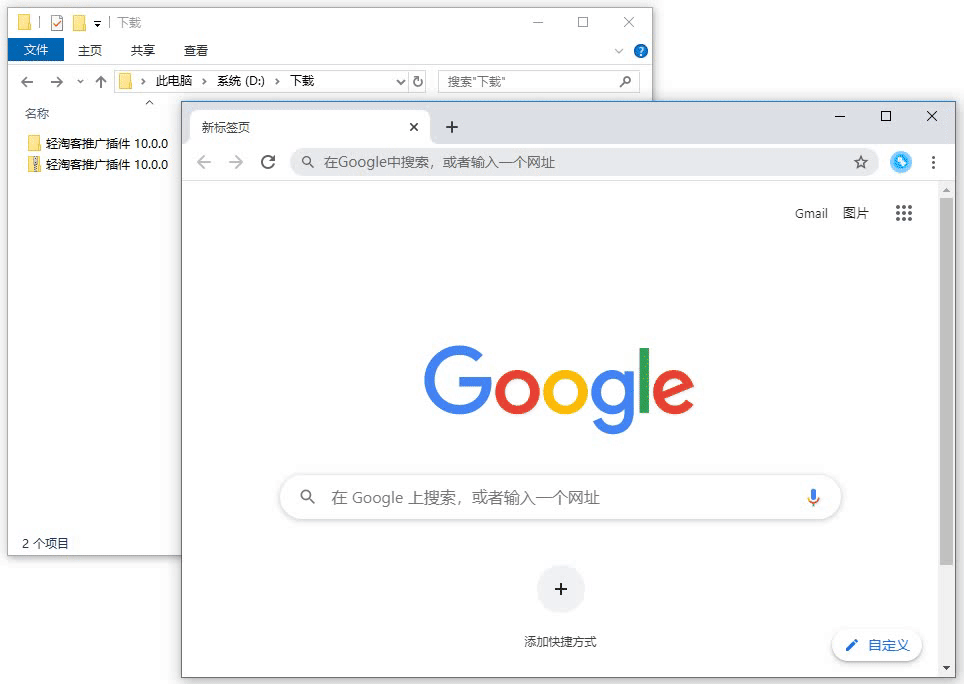The height and width of the screenshot is (684, 964).
Task: Open the Google apps grid
Action: (904, 213)
